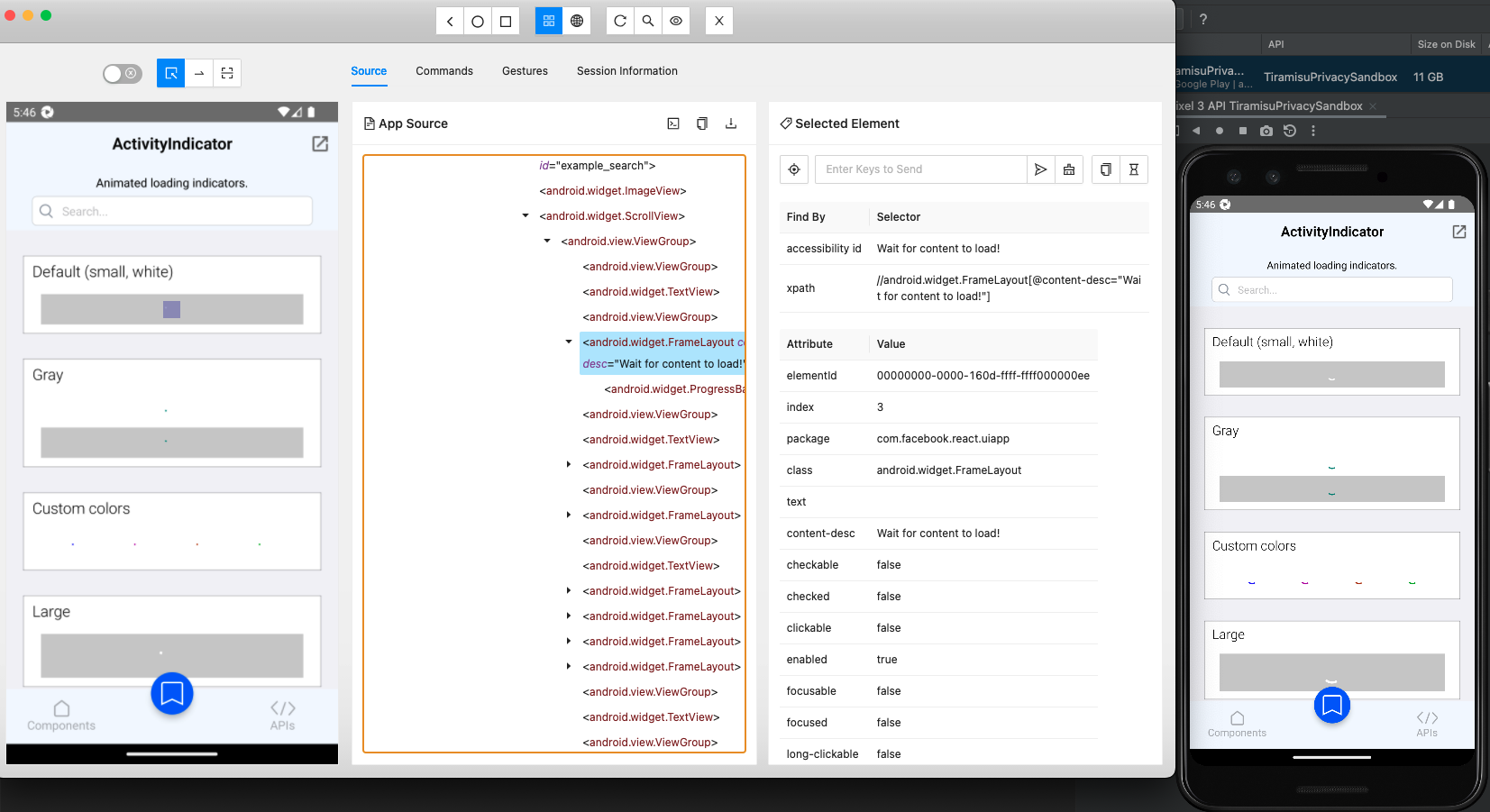
Task: Open Components tab in the emulator
Action: 1237,725
